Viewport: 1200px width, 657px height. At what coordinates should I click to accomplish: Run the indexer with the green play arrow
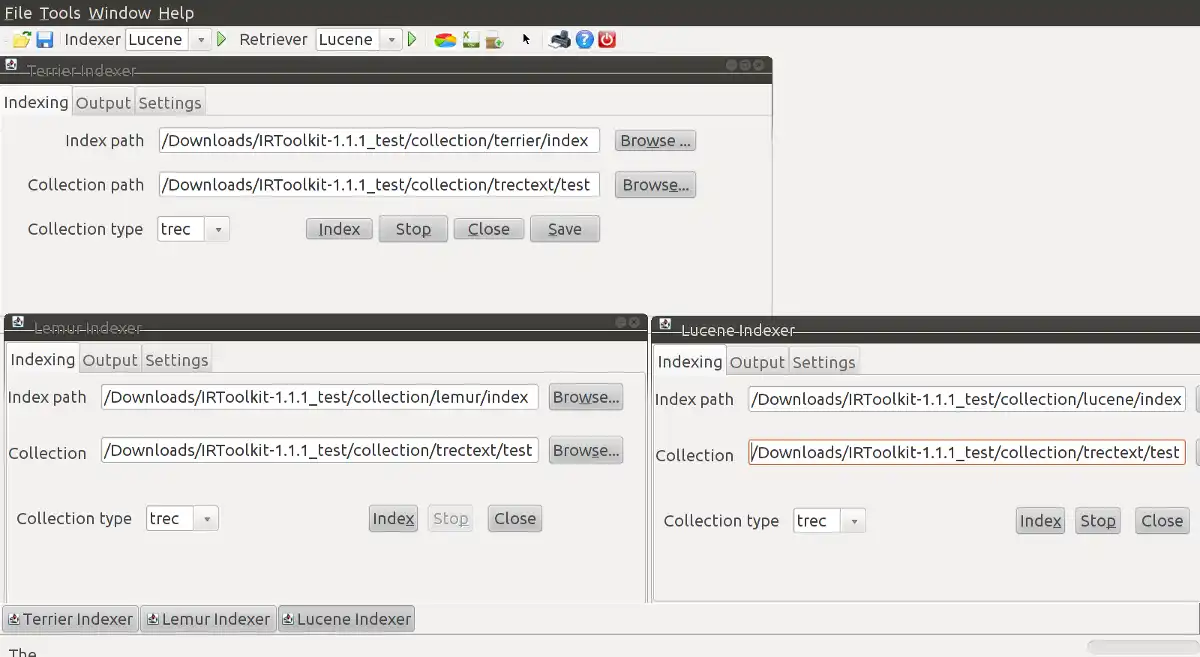tap(222, 40)
